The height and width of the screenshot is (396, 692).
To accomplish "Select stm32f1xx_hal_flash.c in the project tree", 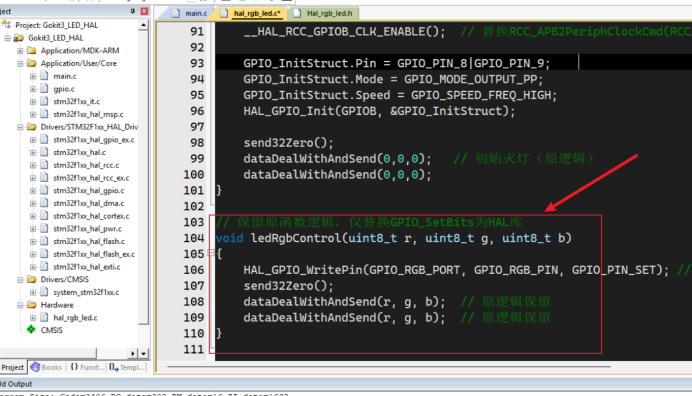I will (89, 242).
